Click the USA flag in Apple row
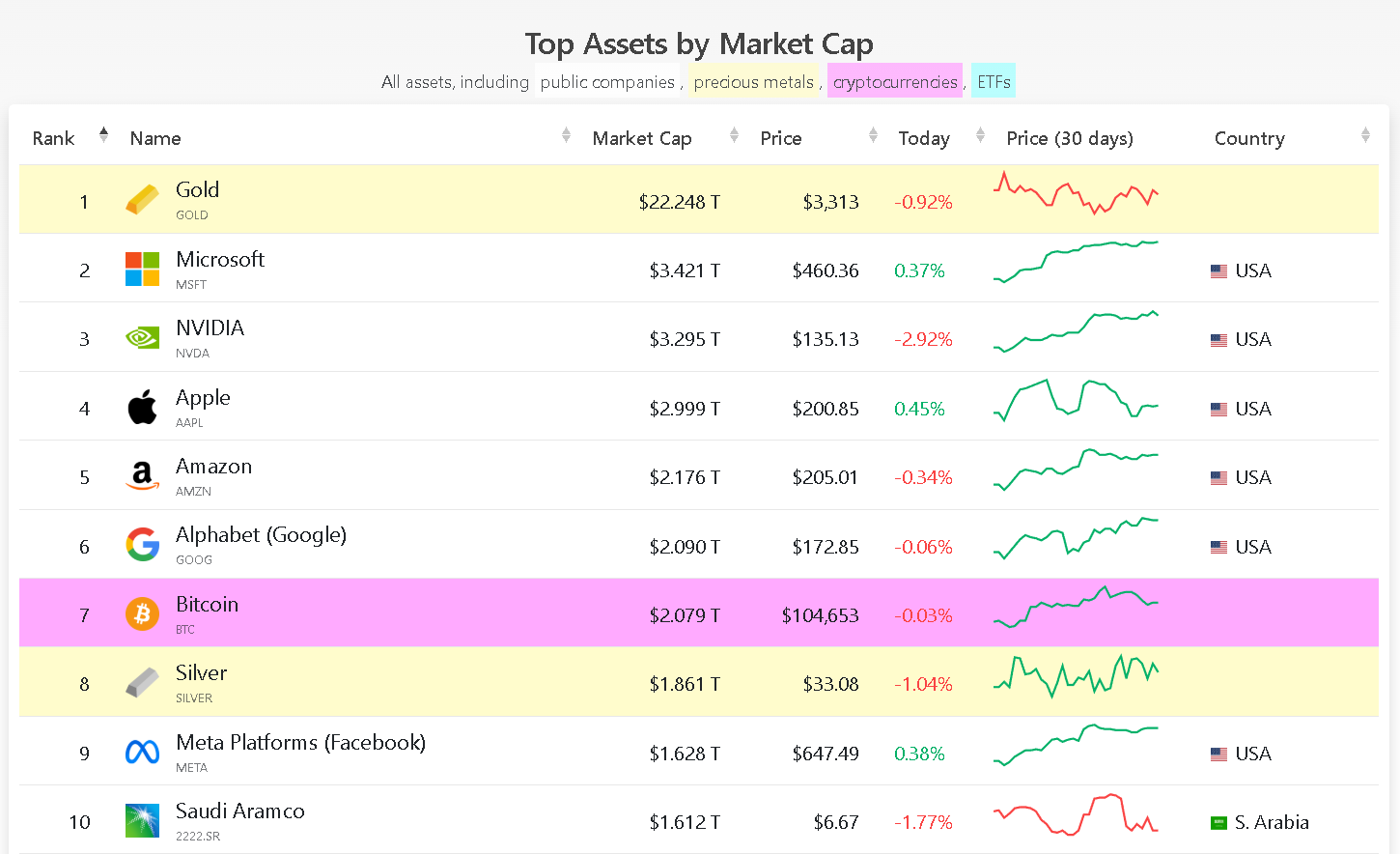This screenshot has width=1400, height=854. coord(1218,410)
